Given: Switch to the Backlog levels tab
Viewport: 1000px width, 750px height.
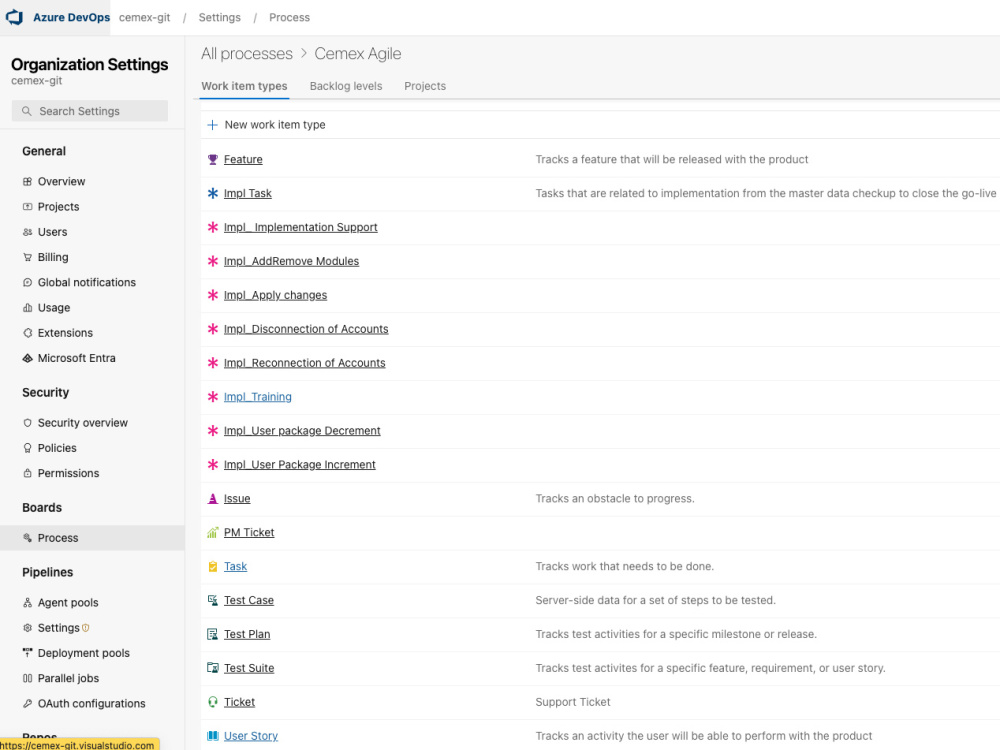Looking at the screenshot, I should click(x=346, y=86).
